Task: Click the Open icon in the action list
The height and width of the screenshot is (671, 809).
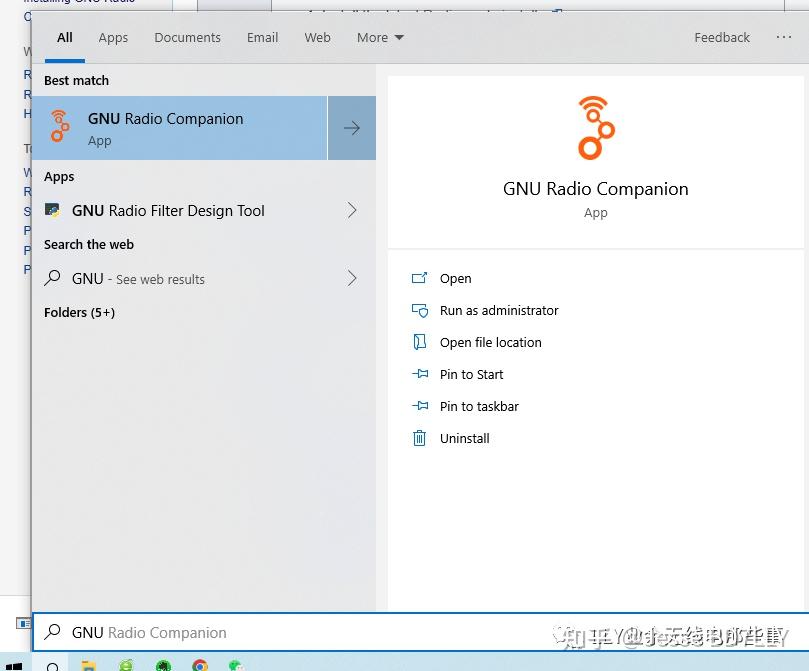Action: 420,278
